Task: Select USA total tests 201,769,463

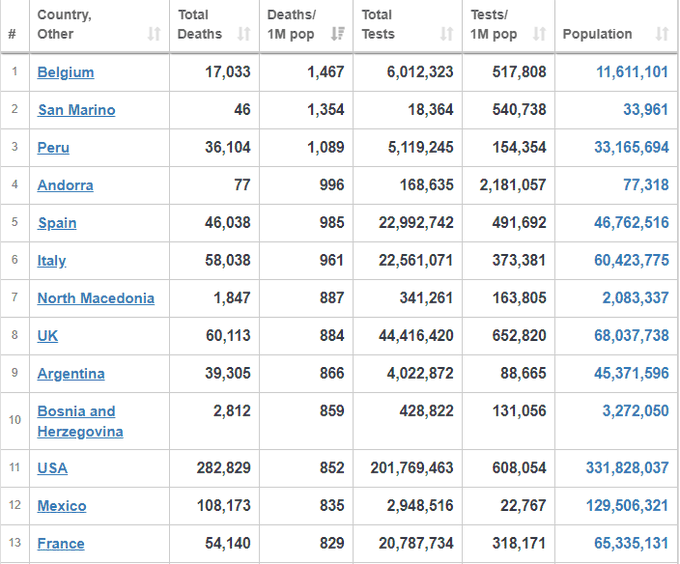Action: (x=412, y=468)
